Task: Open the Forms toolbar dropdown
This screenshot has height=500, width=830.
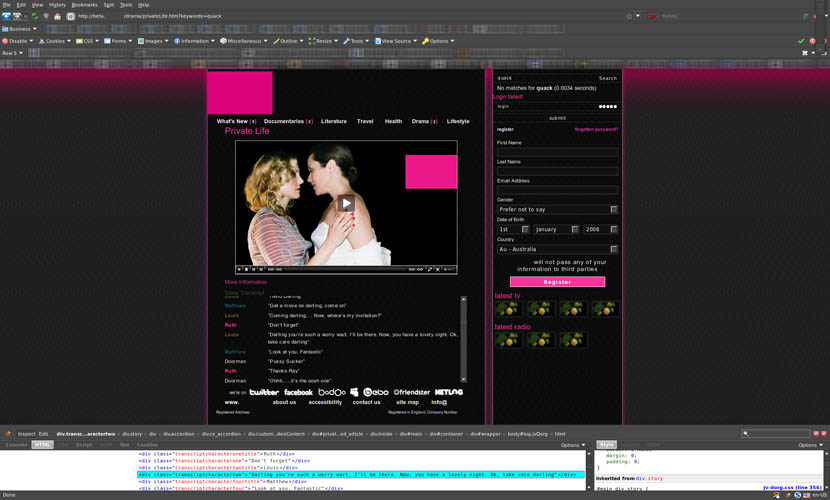Action: point(118,41)
